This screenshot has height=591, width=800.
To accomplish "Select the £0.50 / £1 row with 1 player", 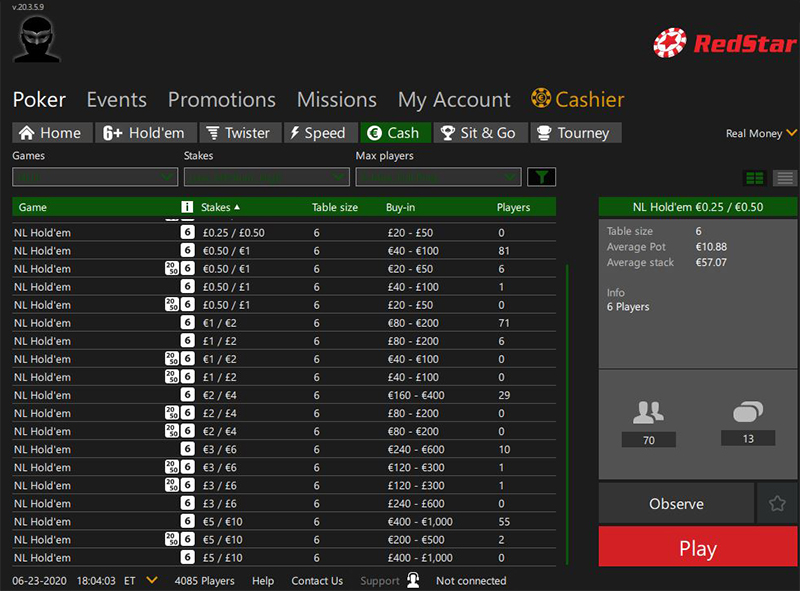I will [x=284, y=287].
